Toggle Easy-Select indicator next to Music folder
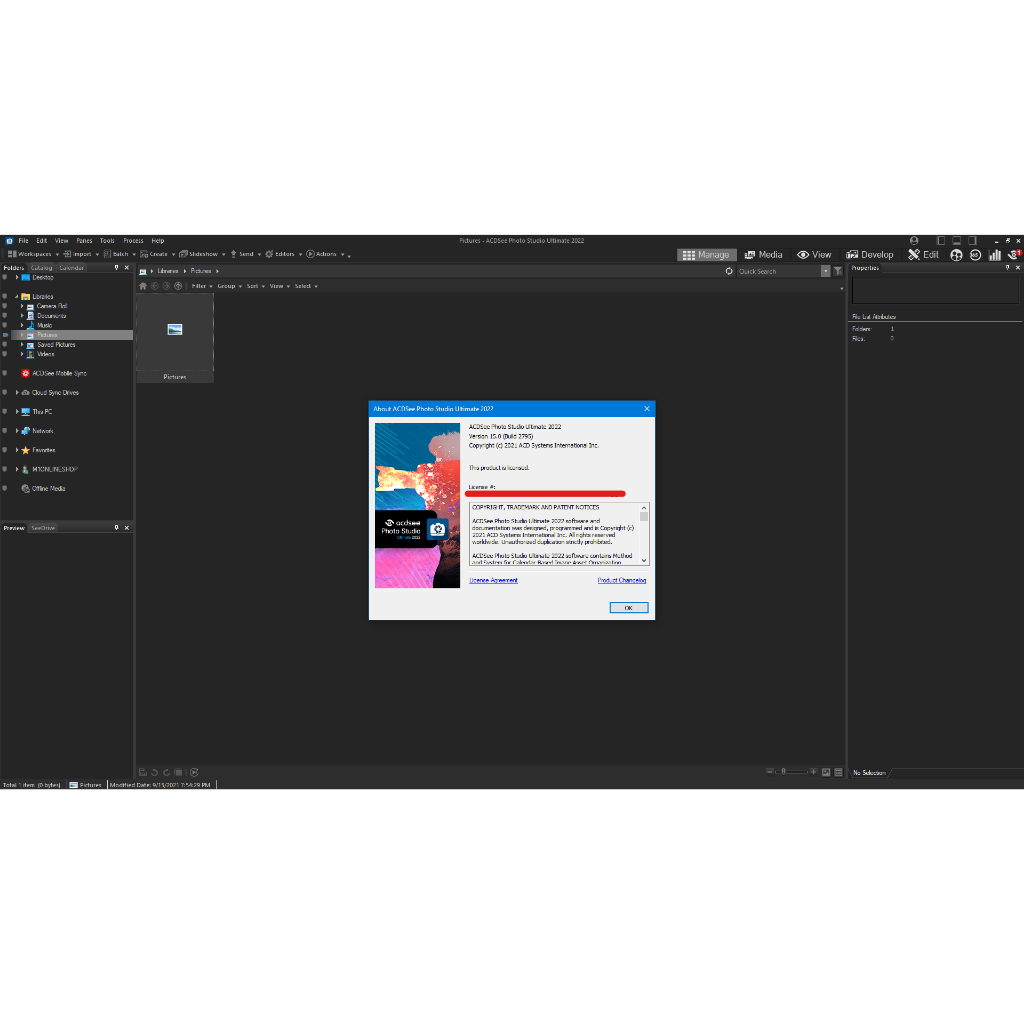Viewport: 1024px width, 1024px height. pos(5,325)
